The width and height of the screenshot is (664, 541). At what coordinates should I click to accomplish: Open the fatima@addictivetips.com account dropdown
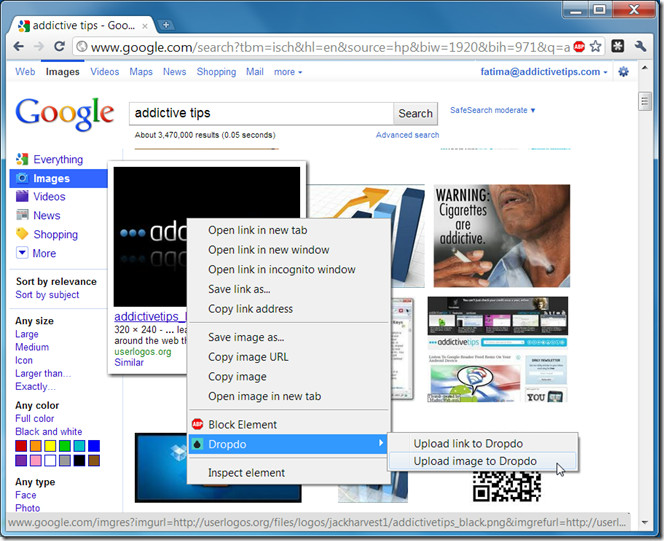click(544, 72)
